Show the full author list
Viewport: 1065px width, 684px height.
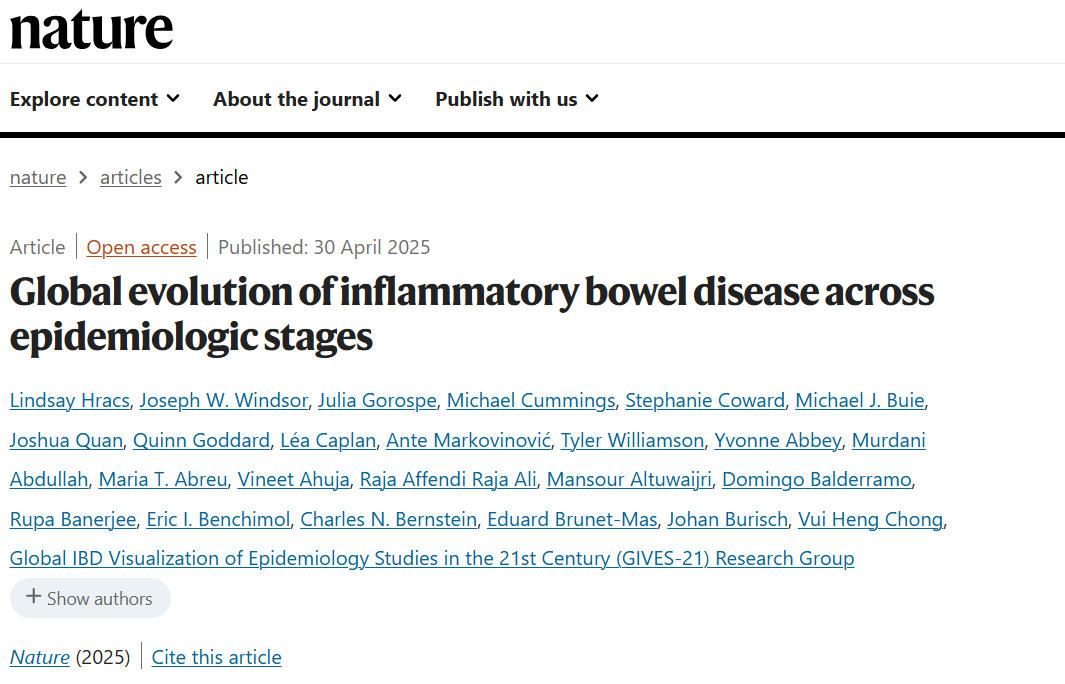[90, 598]
